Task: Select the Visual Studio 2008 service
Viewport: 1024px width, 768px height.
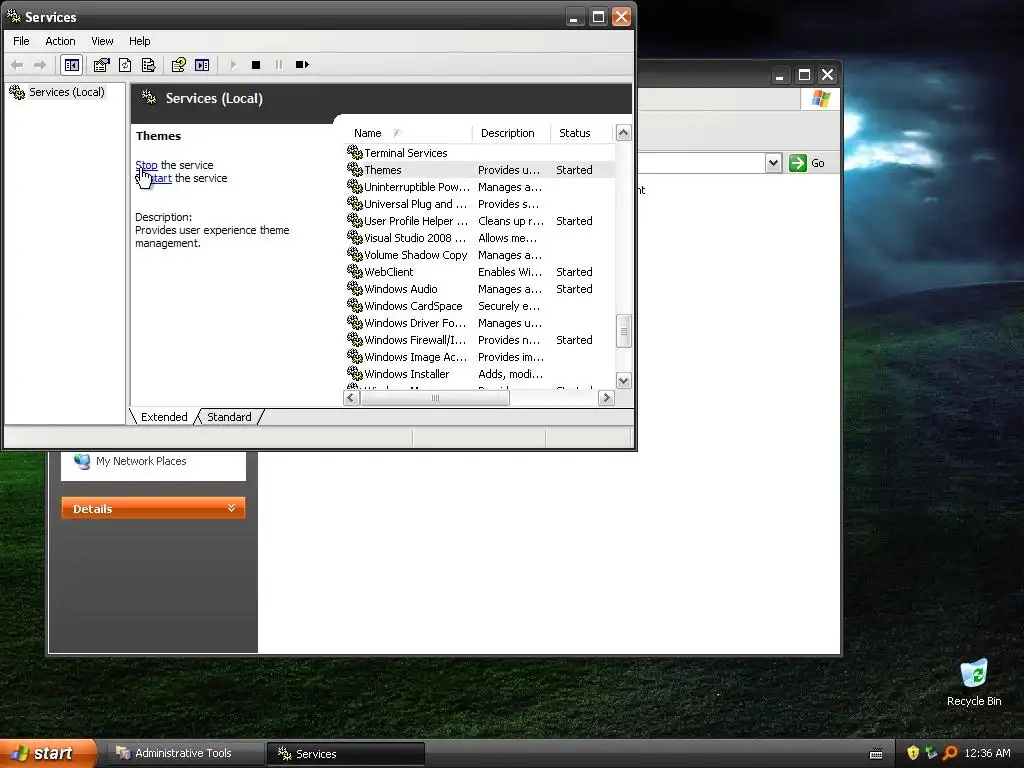Action: (x=480, y=238)
